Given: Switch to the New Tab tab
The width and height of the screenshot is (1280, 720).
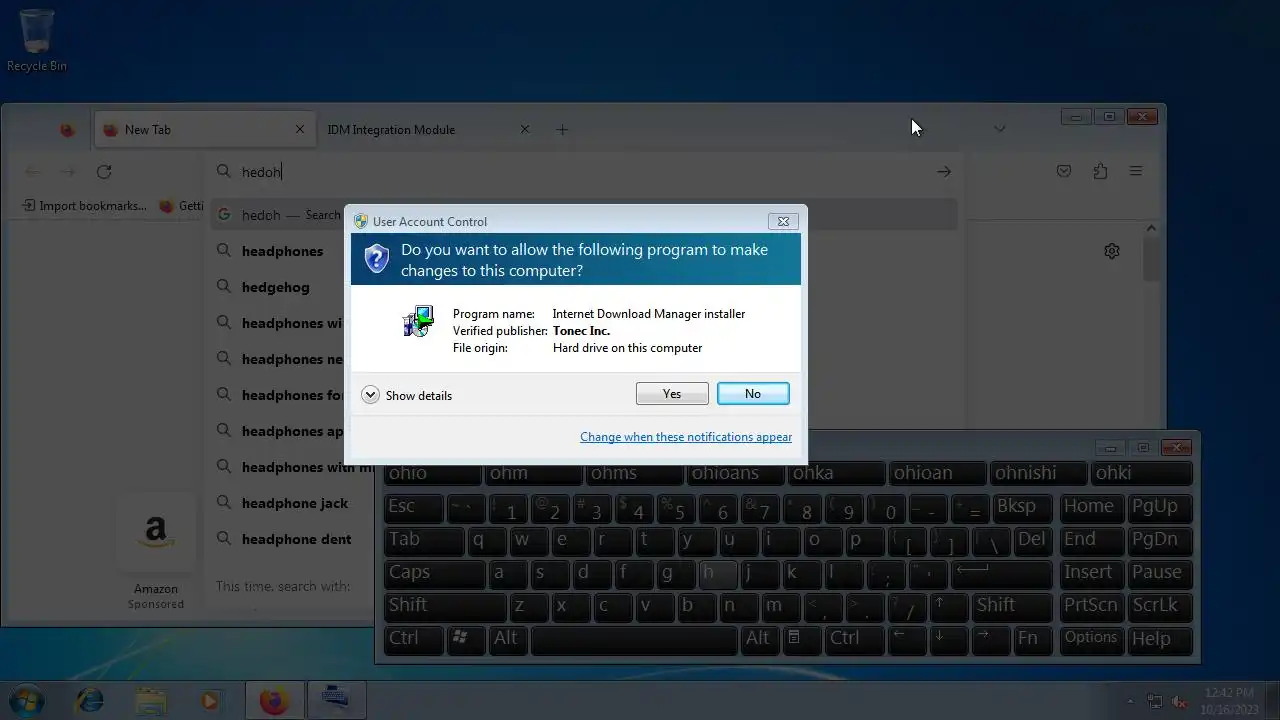Looking at the screenshot, I should (204, 129).
